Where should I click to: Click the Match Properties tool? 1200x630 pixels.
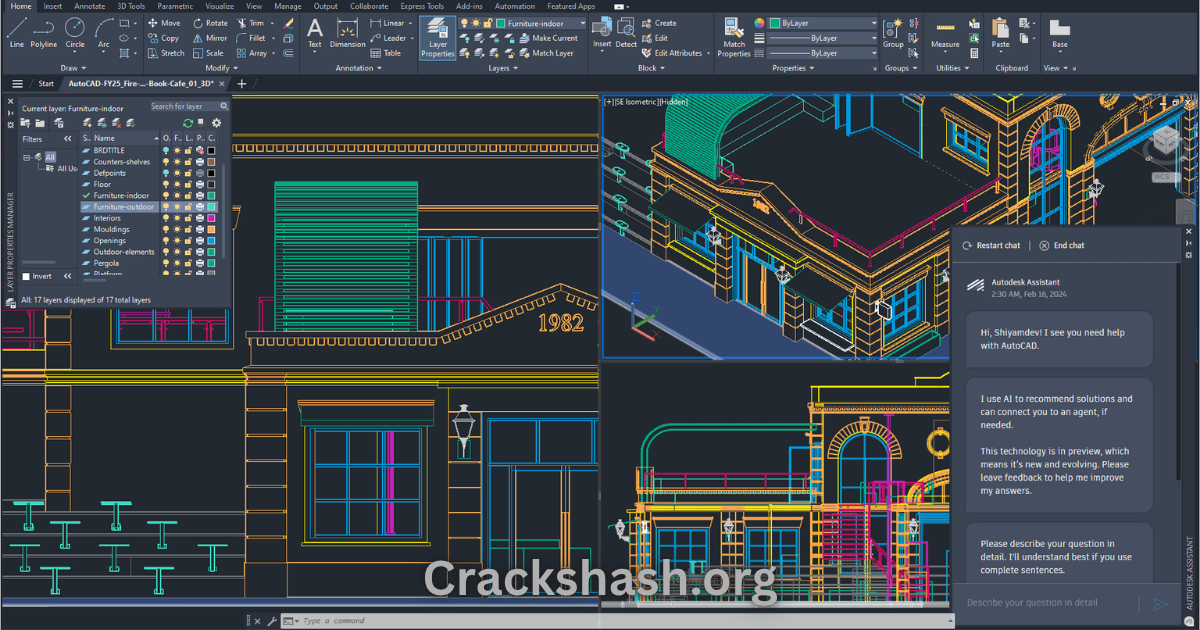click(734, 37)
